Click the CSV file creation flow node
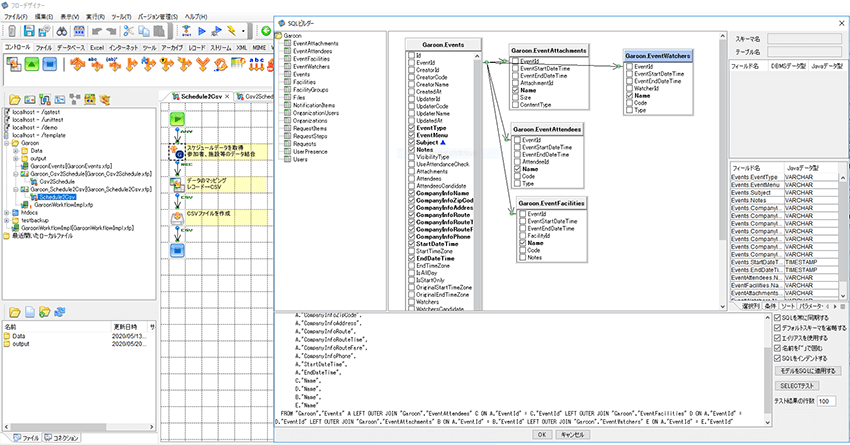This screenshot has height=445, width=850. point(178,215)
